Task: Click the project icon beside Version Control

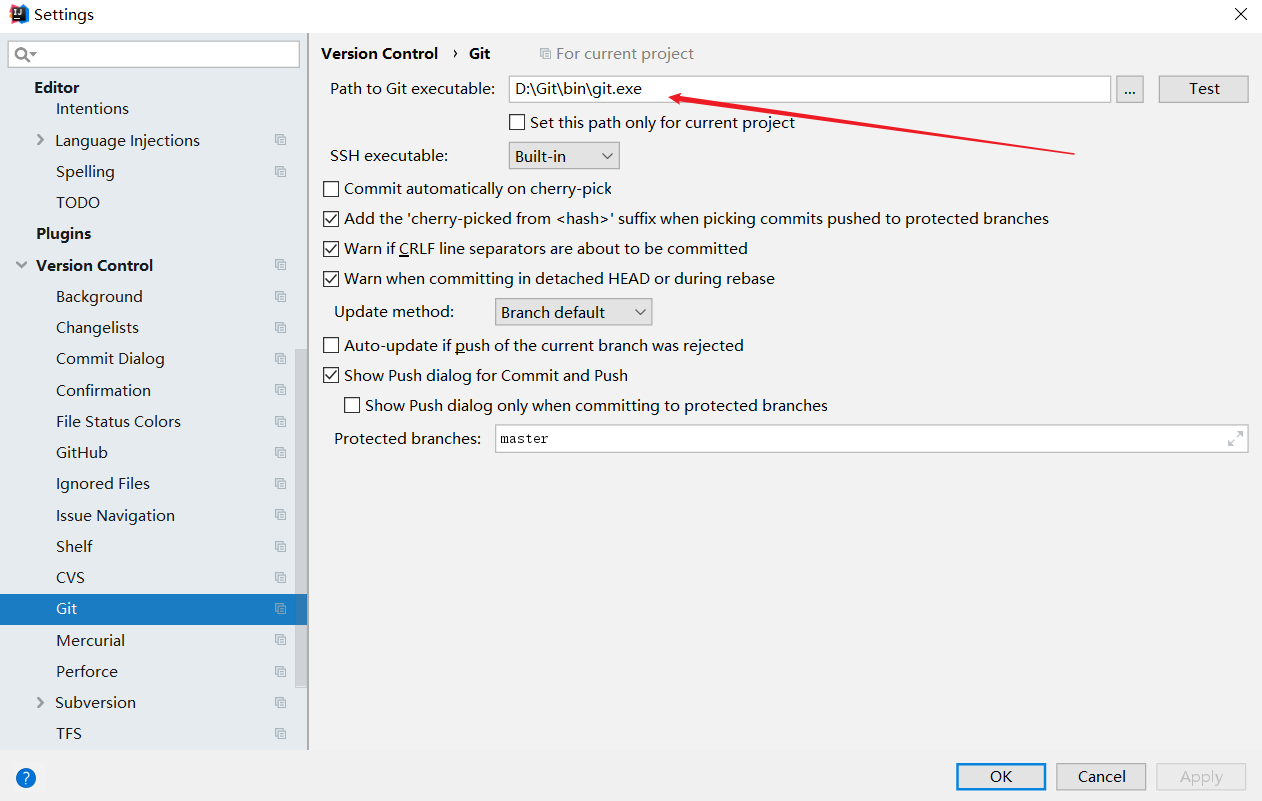Action: pos(280,265)
